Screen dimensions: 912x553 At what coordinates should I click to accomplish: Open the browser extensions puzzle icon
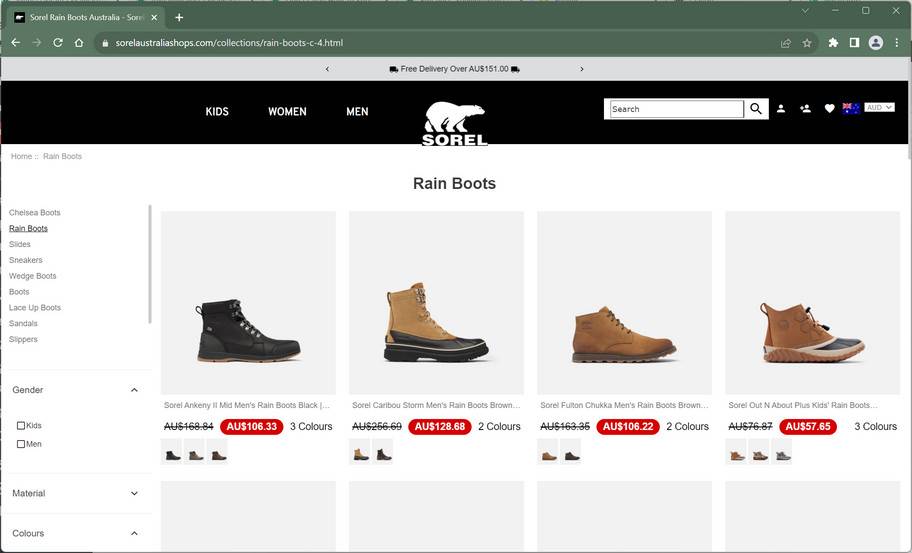coord(833,42)
